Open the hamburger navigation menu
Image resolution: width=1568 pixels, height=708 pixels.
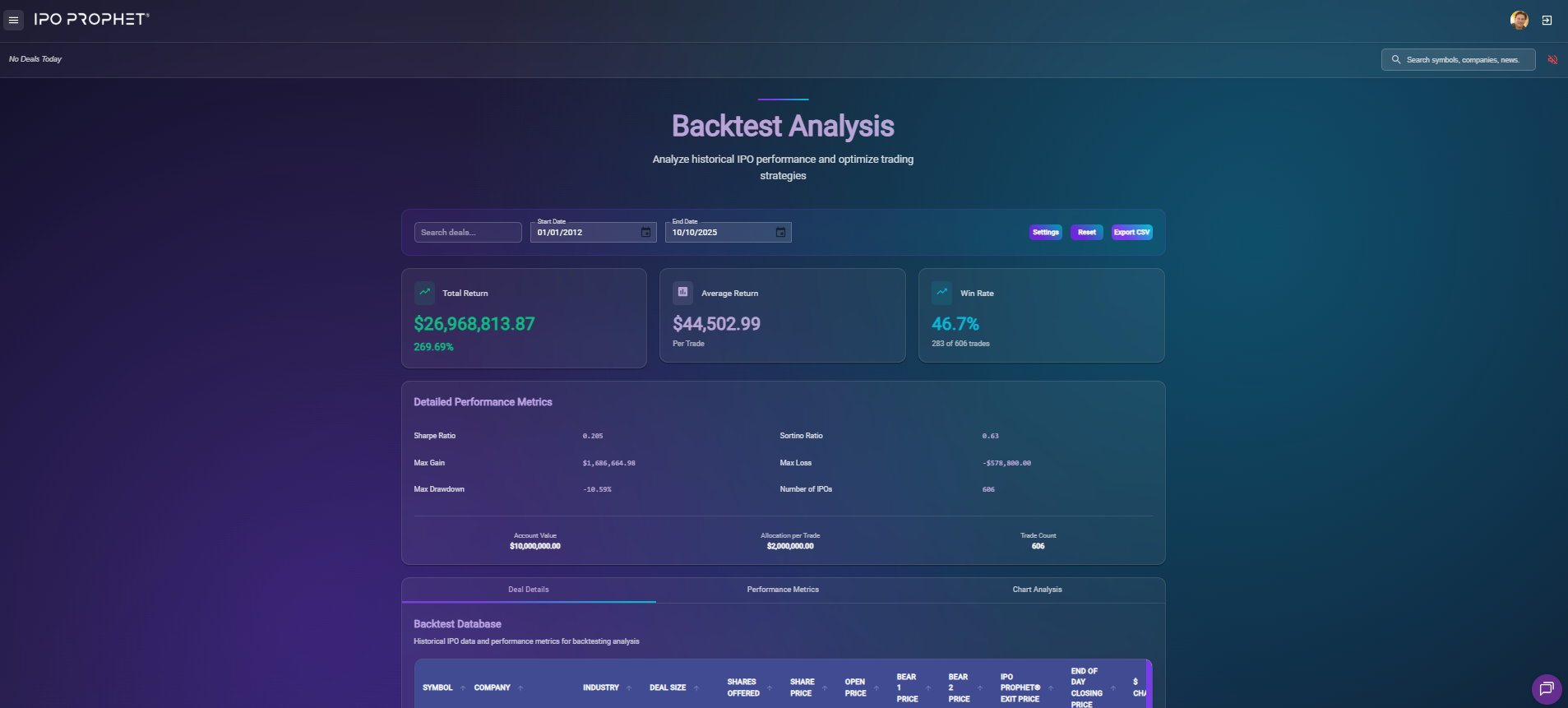[13, 20]
